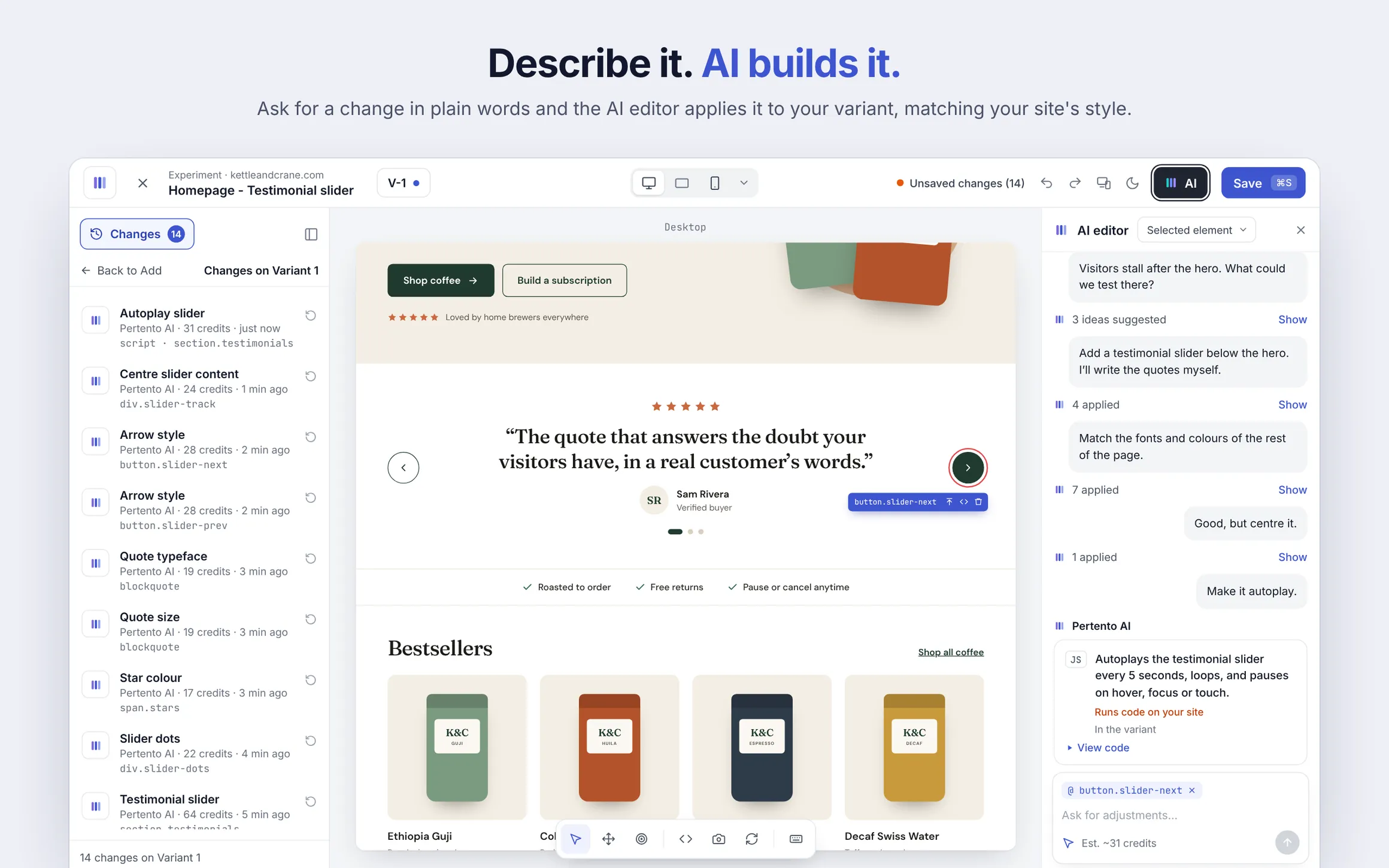Click next slide arrow in testimonial slider

(x=968, y=468)
